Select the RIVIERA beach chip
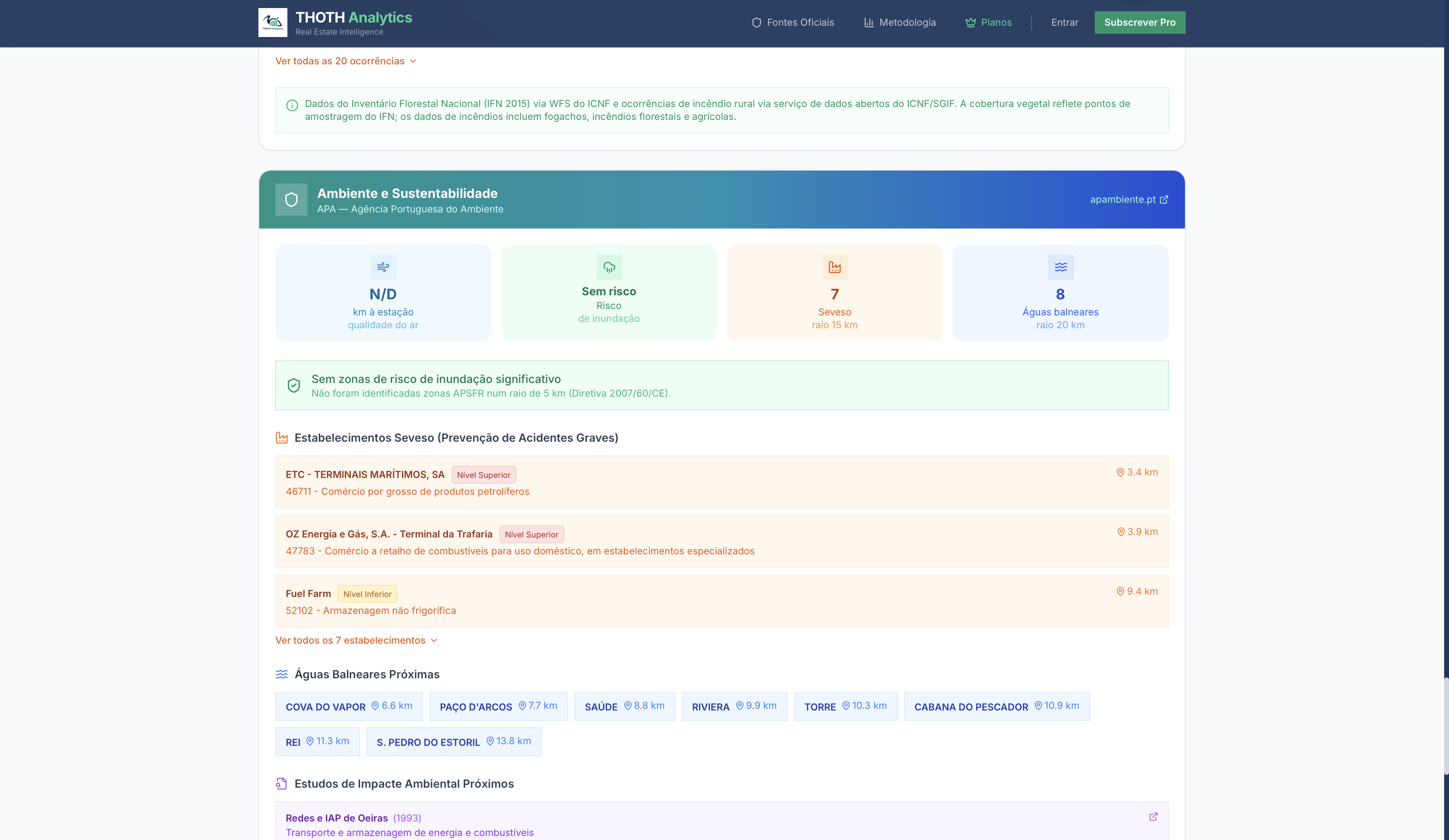 734,706
